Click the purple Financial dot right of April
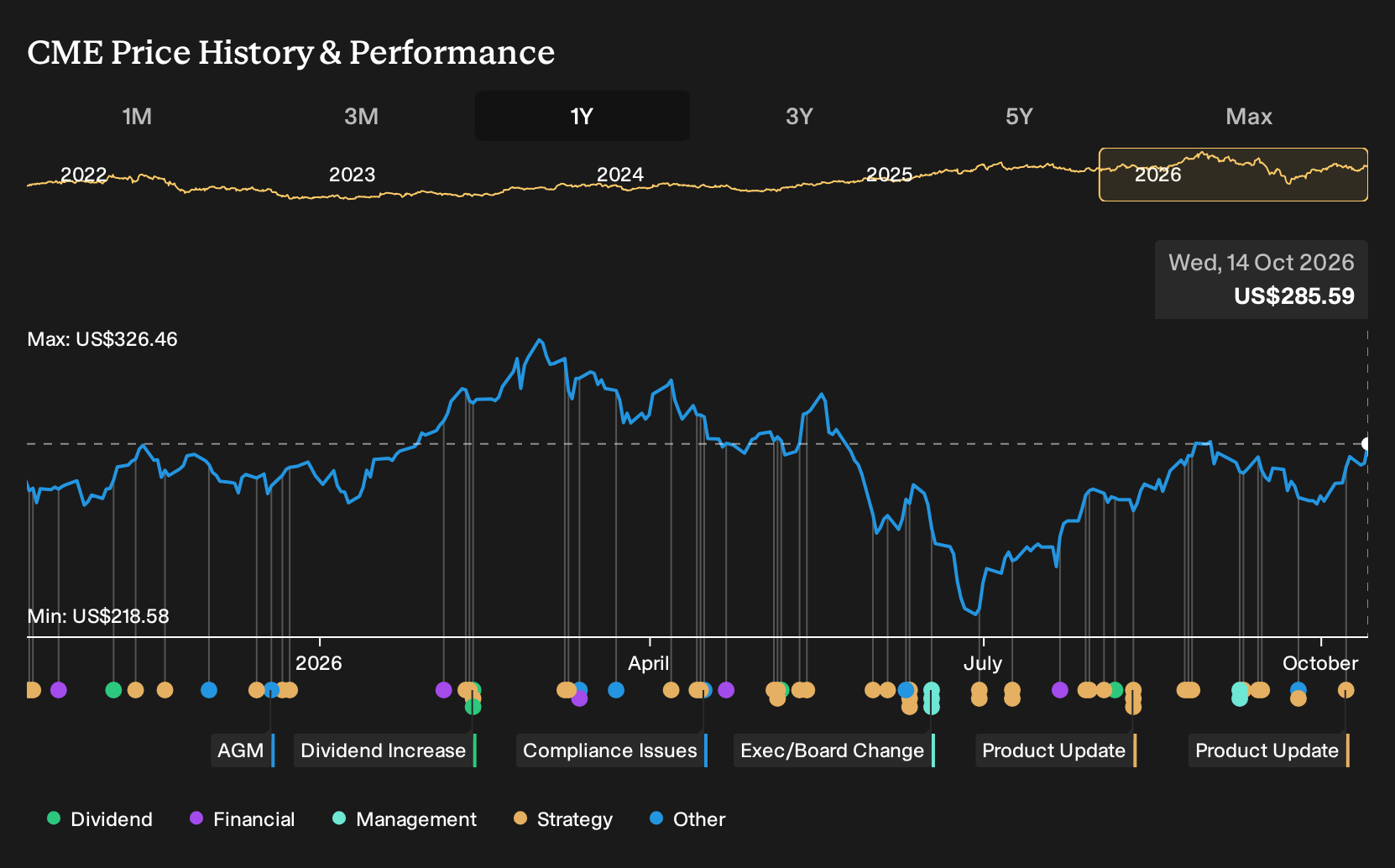The height and width of the screenshot is (868, 1395). [x=726, y=690]
